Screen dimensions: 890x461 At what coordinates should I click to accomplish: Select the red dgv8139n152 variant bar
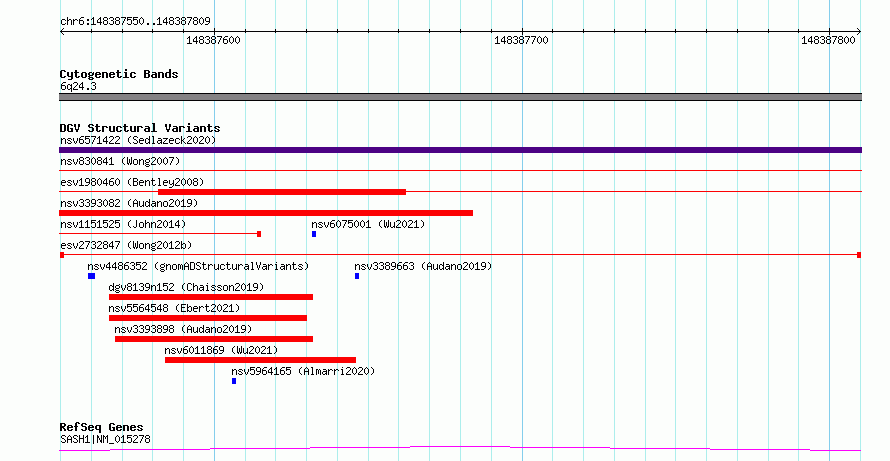[x=211, y=297]
